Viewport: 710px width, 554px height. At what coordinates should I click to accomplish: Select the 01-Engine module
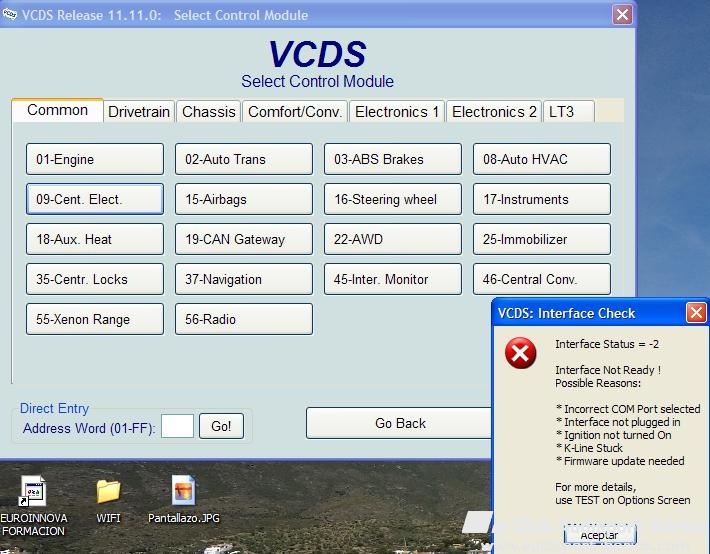[95, 159]
